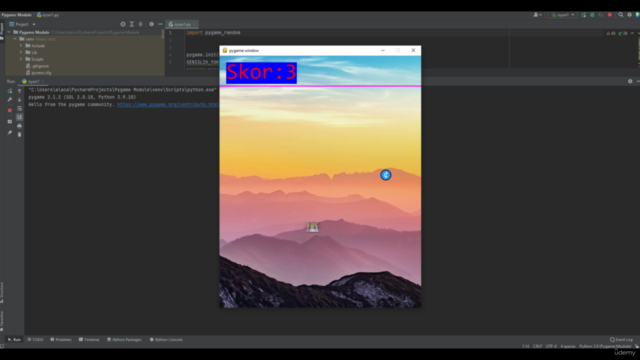
Task: Open Project panel gear options
Action: click(x=151, y=24)
